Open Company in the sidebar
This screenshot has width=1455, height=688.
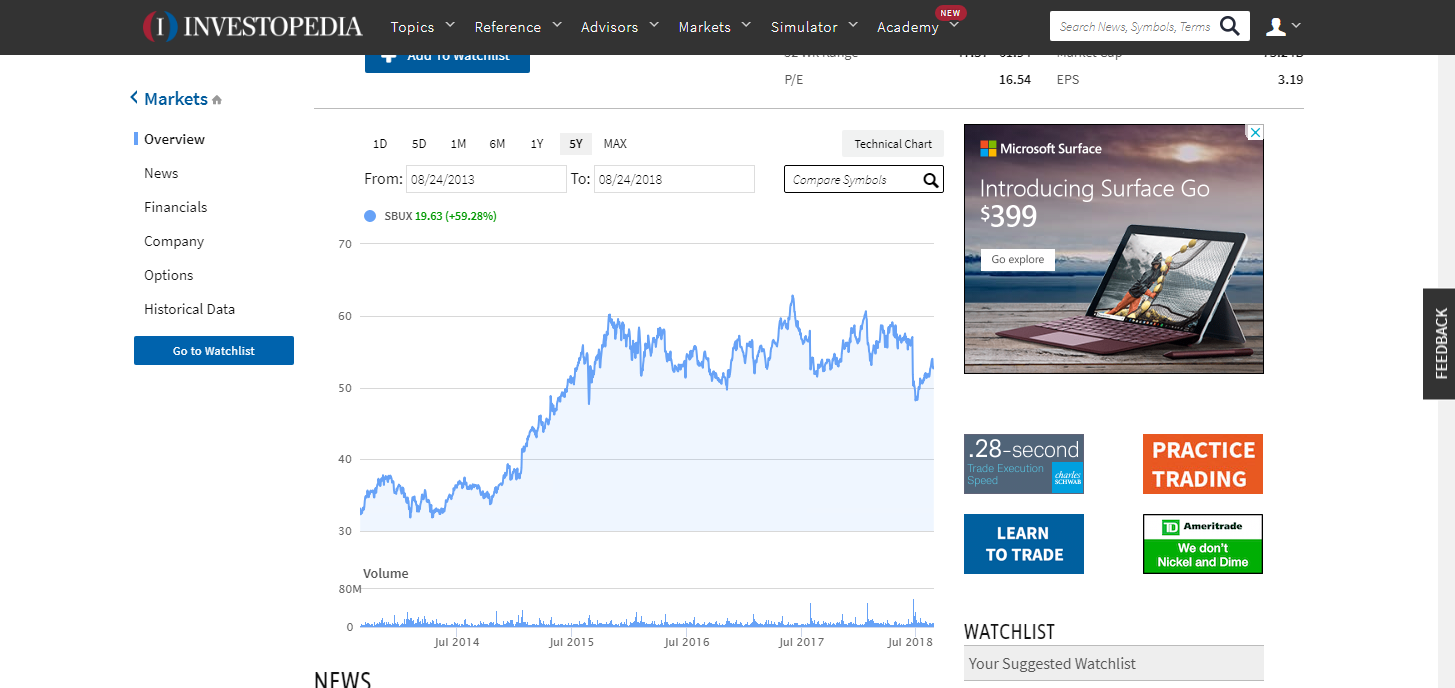click(x=174, y=241)
